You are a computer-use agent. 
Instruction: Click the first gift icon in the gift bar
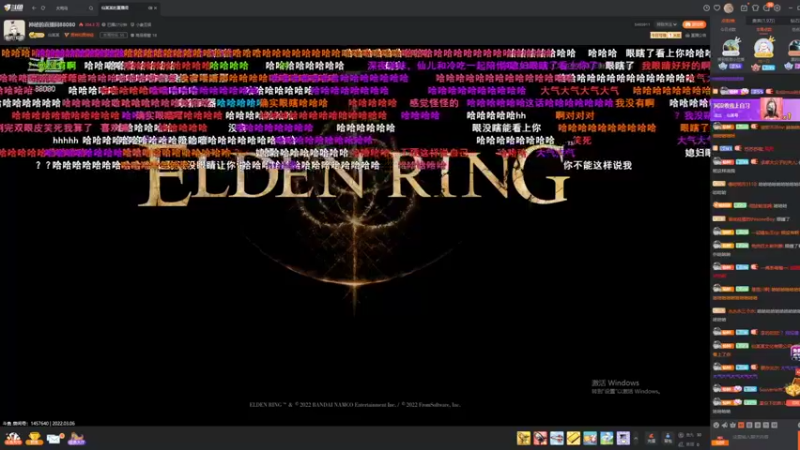click(523, 438)
